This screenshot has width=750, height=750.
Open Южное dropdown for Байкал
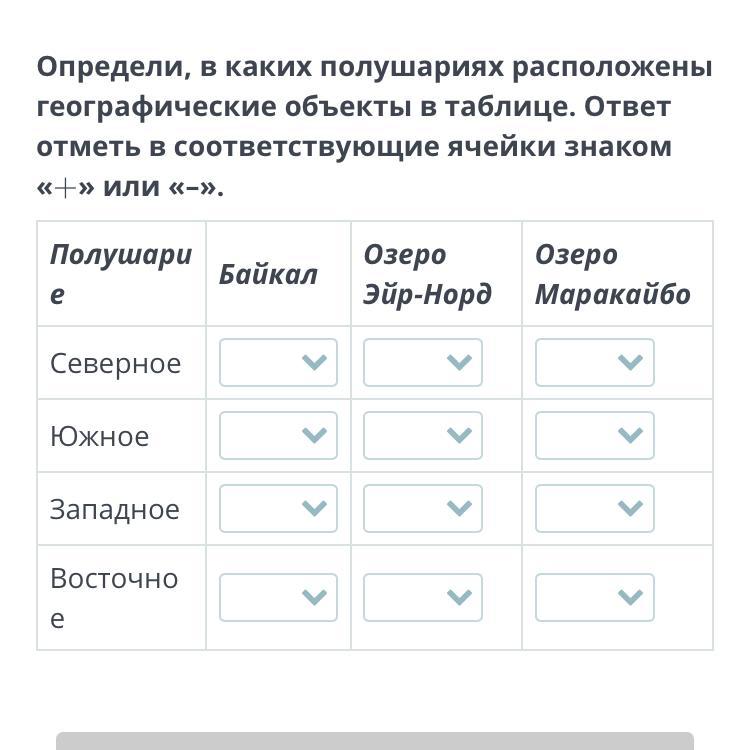[278, 435]
